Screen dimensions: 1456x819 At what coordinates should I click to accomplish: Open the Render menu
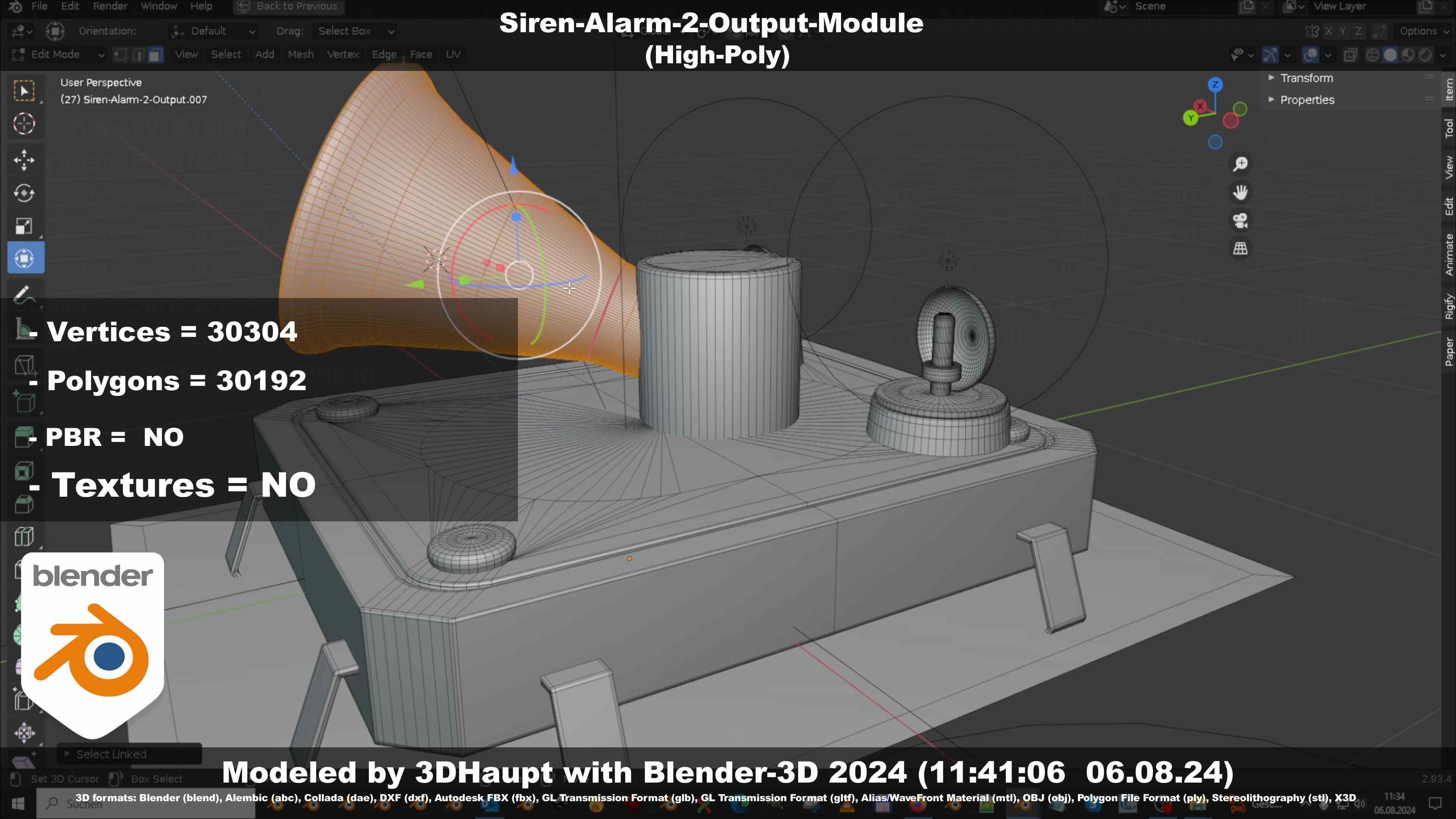(110, 6)
